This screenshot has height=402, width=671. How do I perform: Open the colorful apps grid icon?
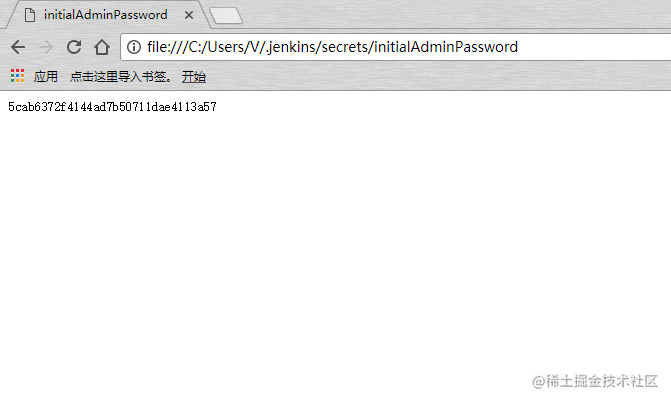(18, 76)
